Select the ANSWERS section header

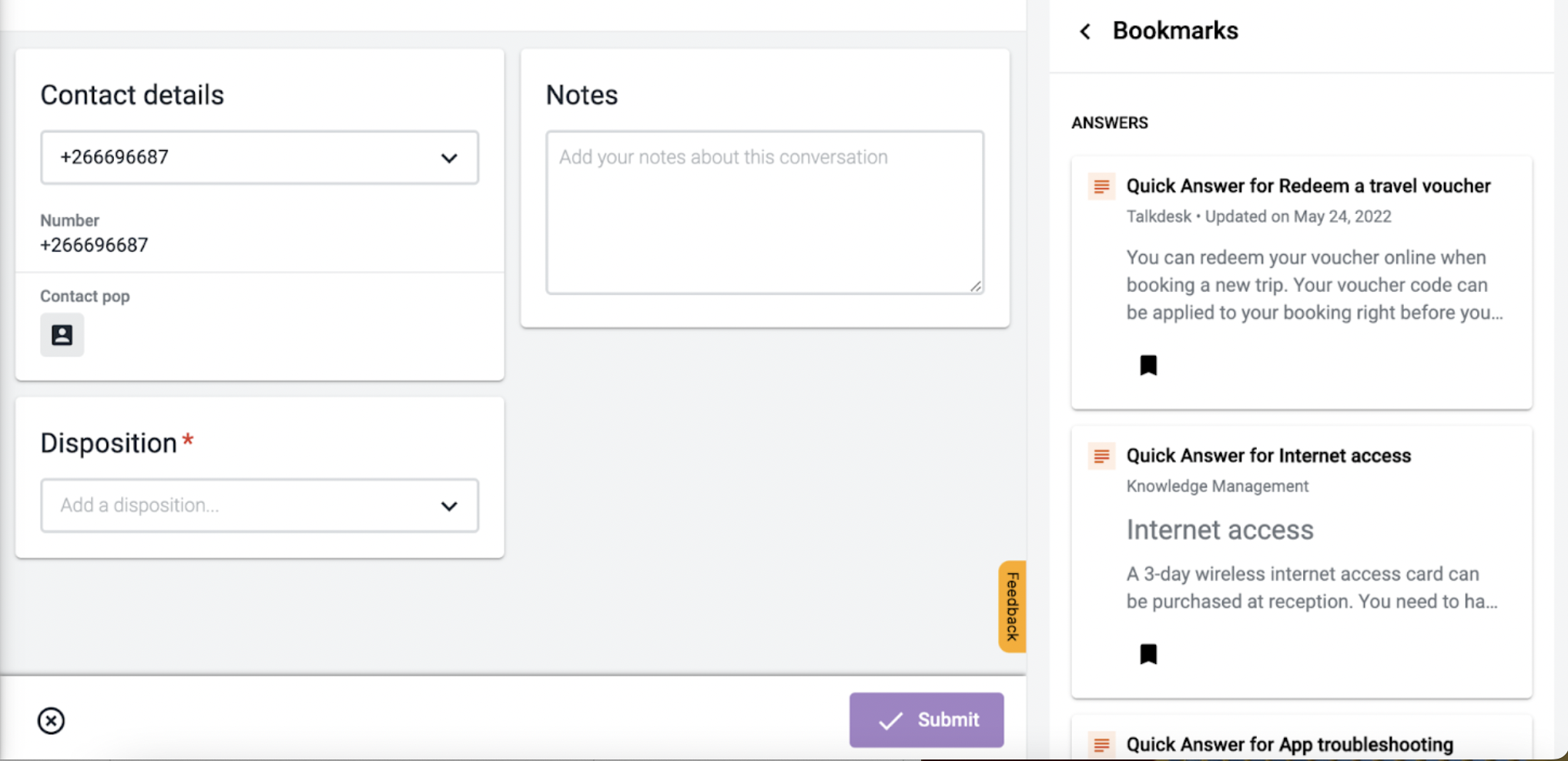[x=1109, y=122]
